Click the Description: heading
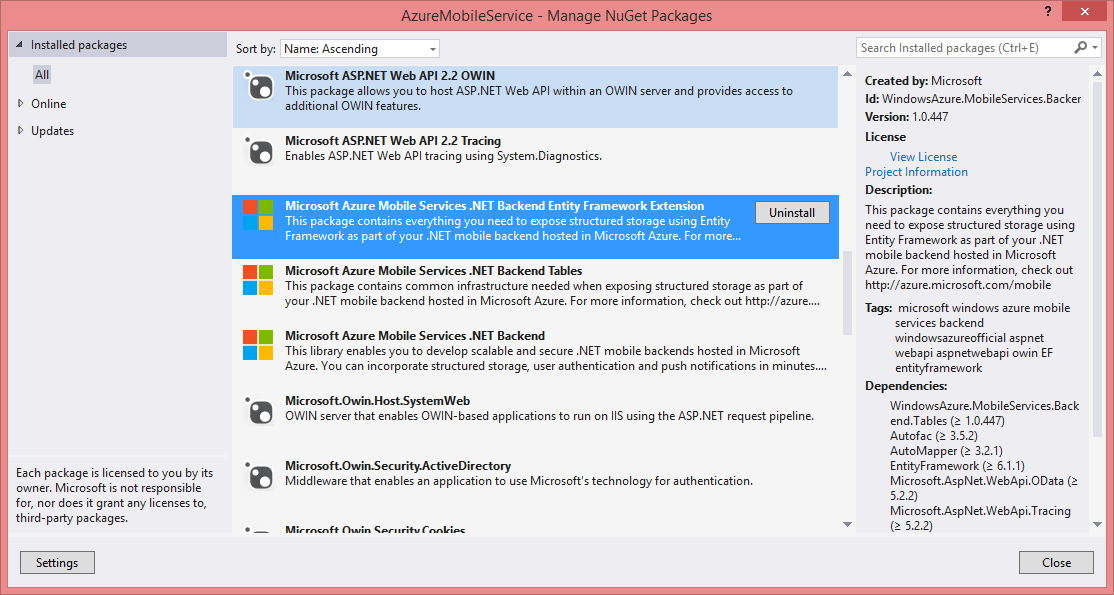This screenshot has width=1114, height=595. tap(899, 190)
